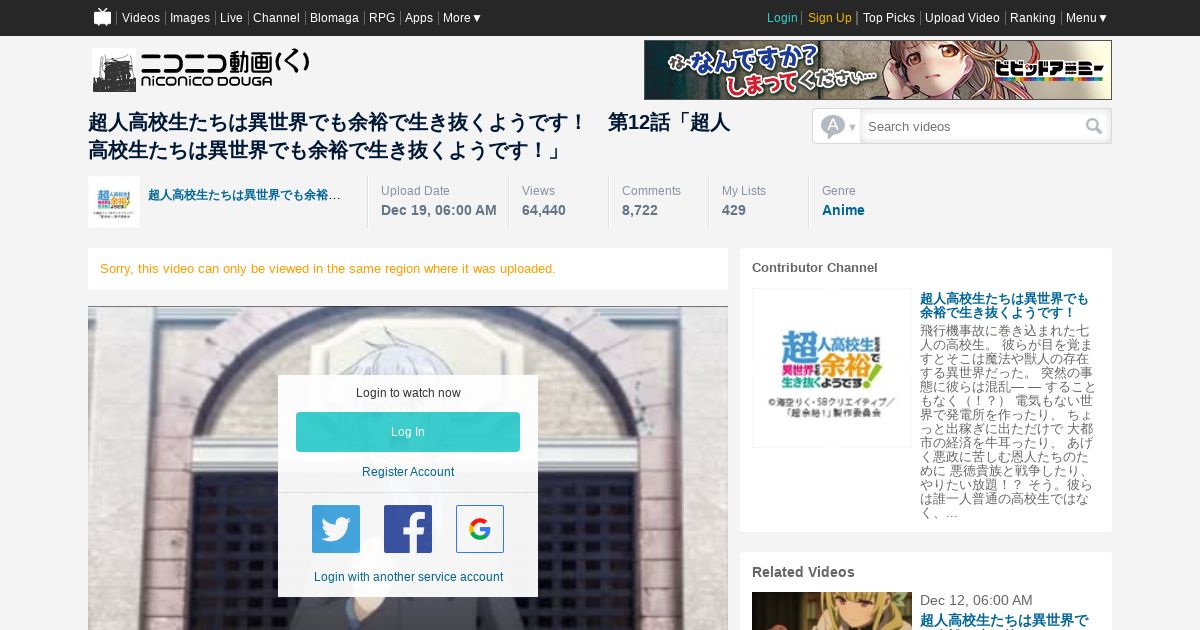
Task: Click the views count 64,440
Action: (x=544, y=210)
